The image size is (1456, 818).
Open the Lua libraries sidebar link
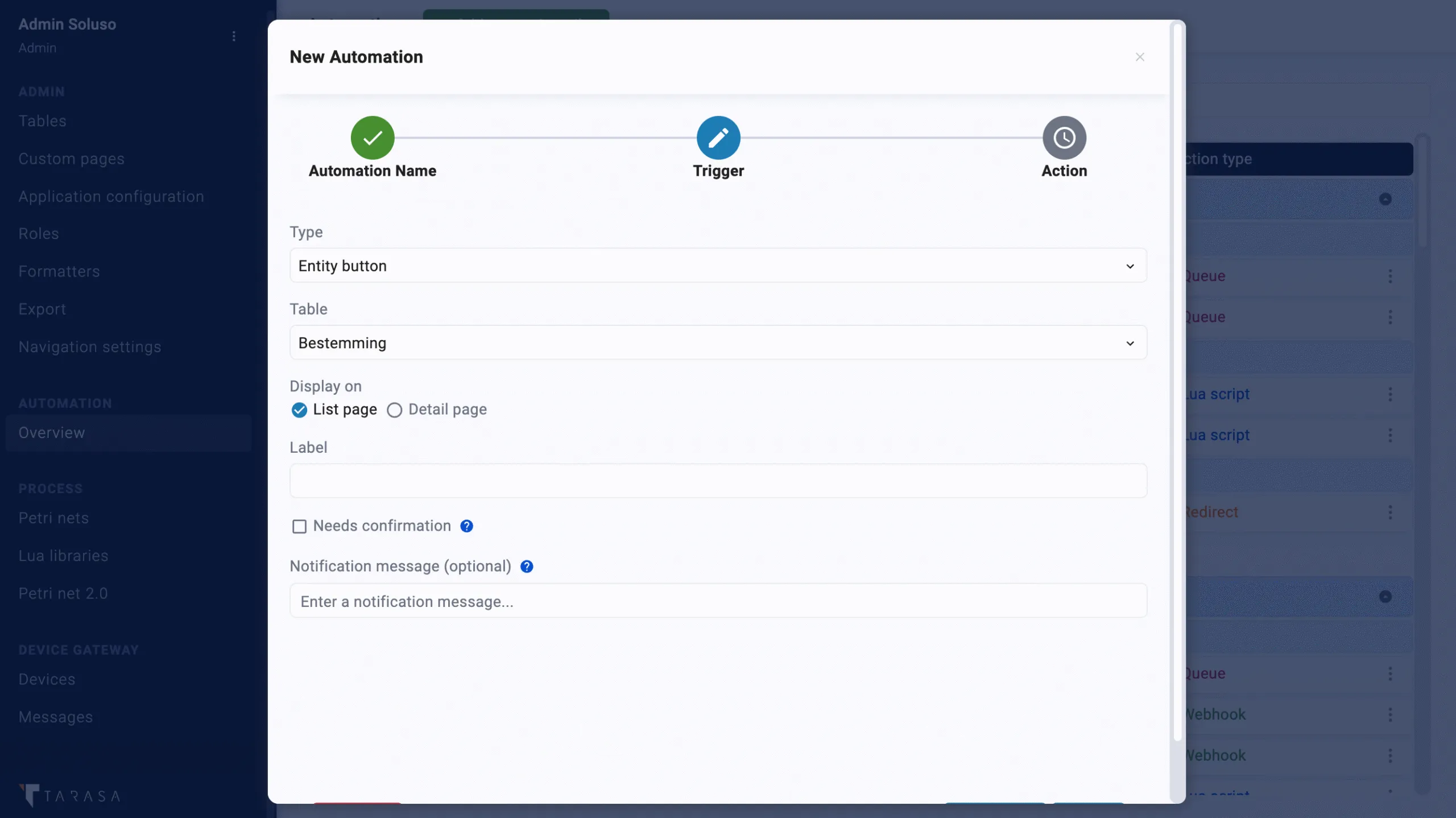coord(63,556)
